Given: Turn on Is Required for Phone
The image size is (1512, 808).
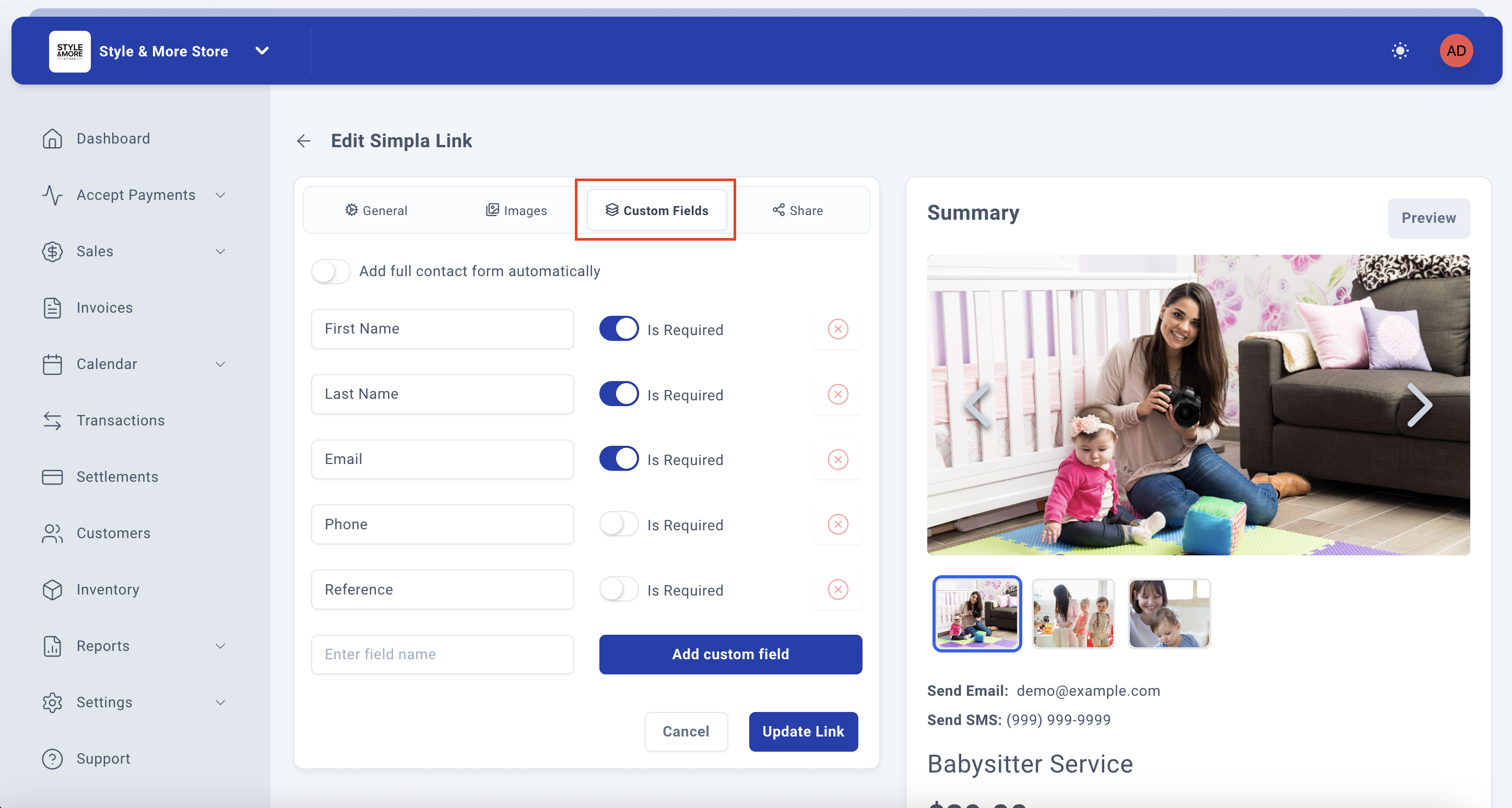Looking at the screenshot, I should (x=619, y=525).
